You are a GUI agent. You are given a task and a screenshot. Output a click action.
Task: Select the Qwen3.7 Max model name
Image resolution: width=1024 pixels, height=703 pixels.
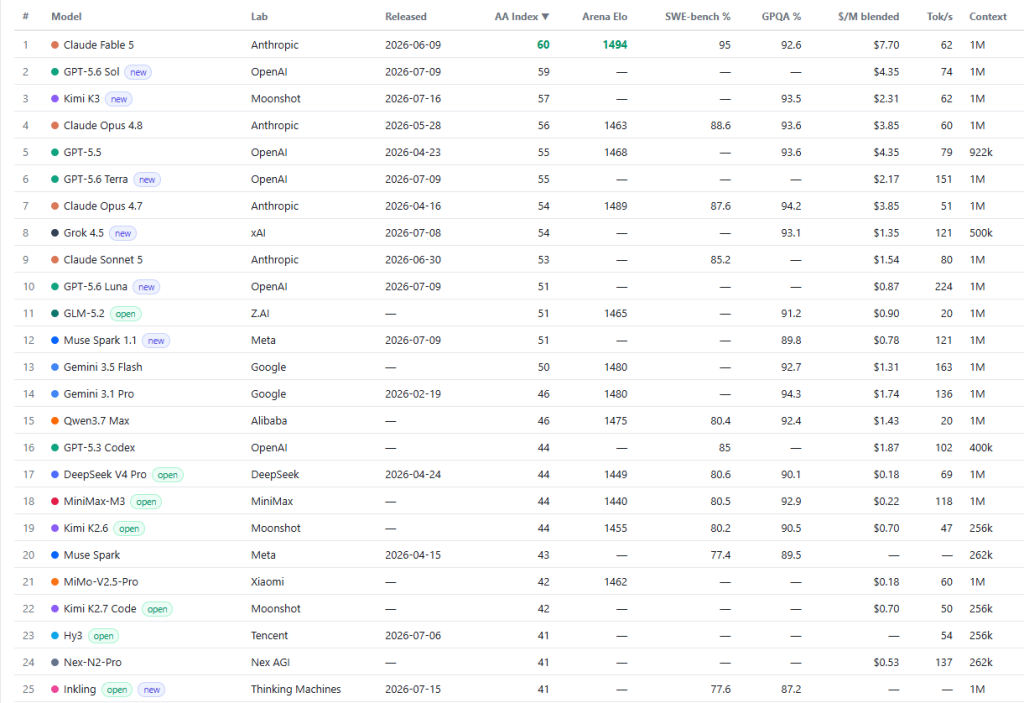click(x=96, y=421)
